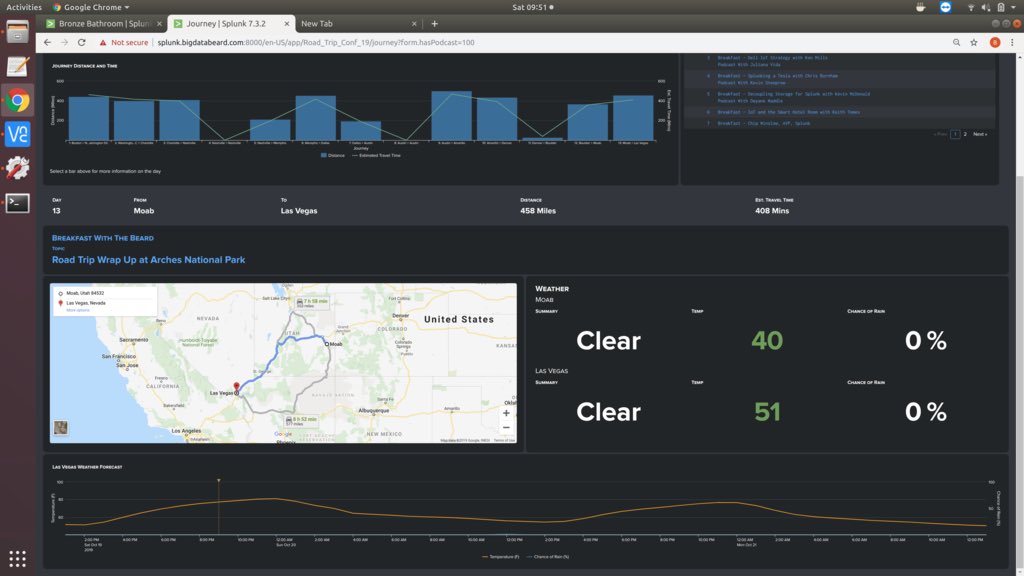Click the Caffeine coffee cup tray icon
The width and height of the screenshot is (1024, 576).
click(x=920, y=7)
